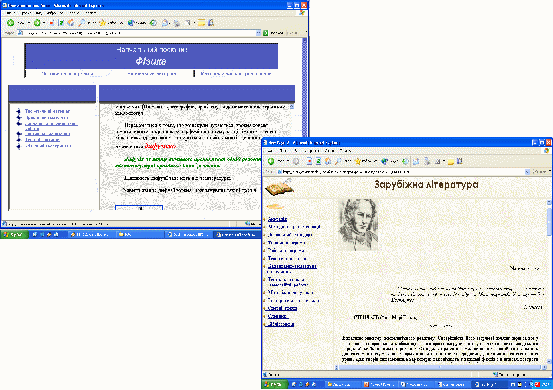Expand the address bar dropdown in the Physics window
The image size is (553, 390).
(x=258, y=33)
